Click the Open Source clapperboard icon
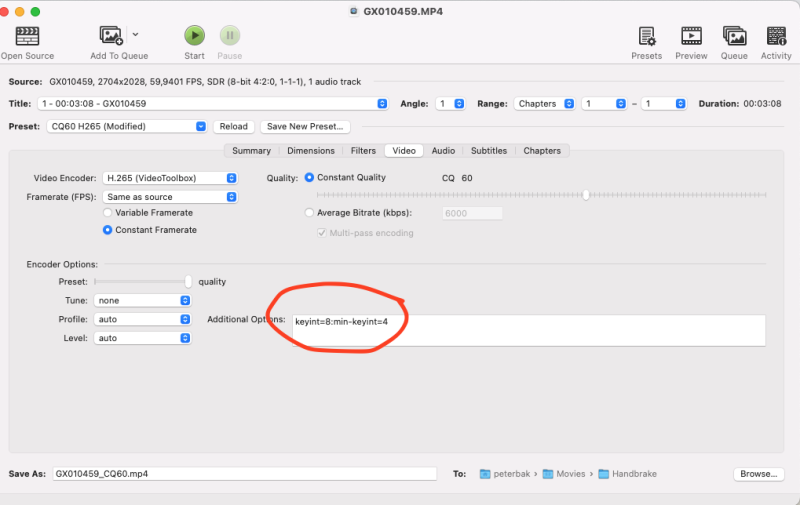This screenshot has height=505, width=800. click(27, 36)
